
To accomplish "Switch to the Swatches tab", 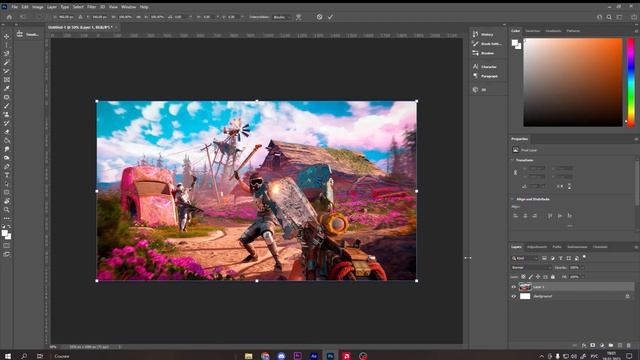I will [x=532, y=31].
